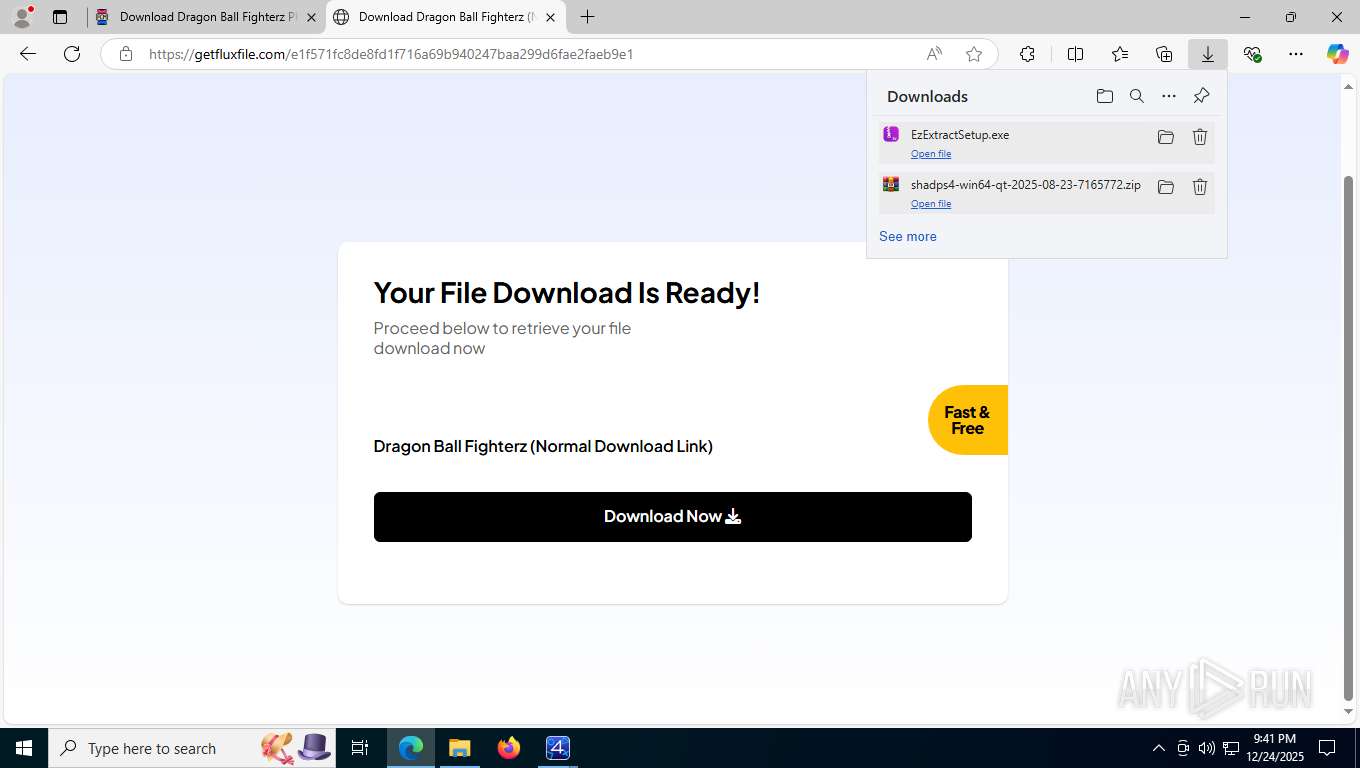1360x768 pixels.
Task: Show EzExtractSetup.exe in folder
Action: pyautogui.click(x=1166, y=137)
